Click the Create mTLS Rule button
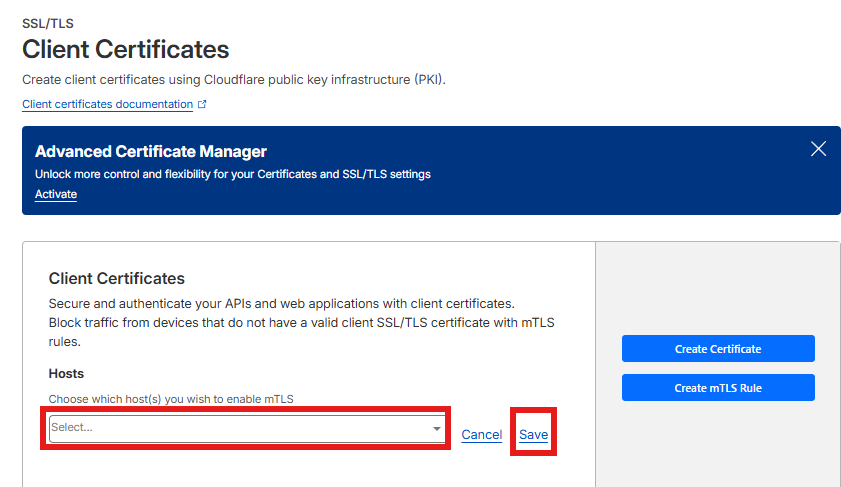This screenshot has height=487, width=841. tap(718, 387)
